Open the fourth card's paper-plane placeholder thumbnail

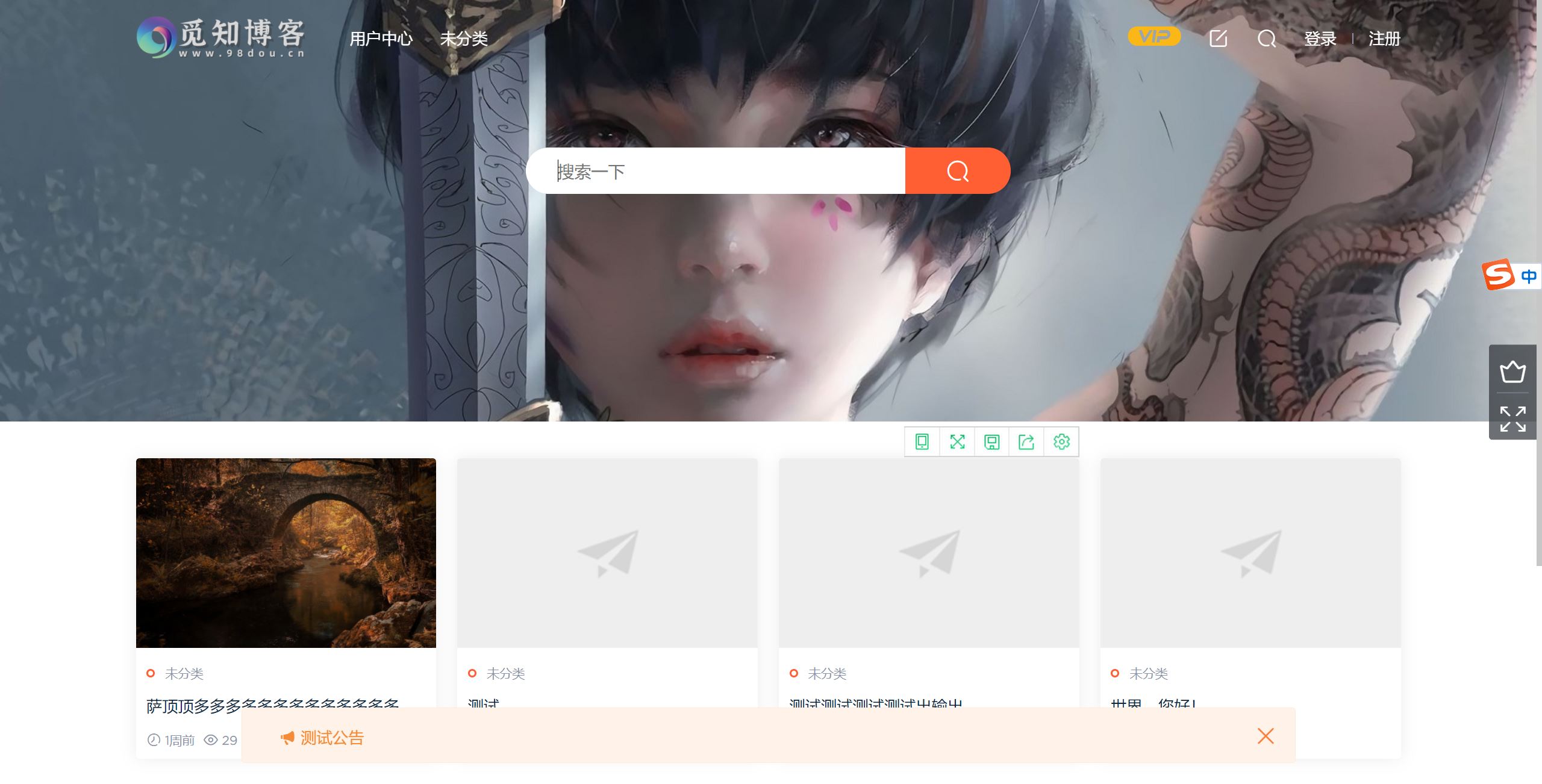pos(1250,553)
